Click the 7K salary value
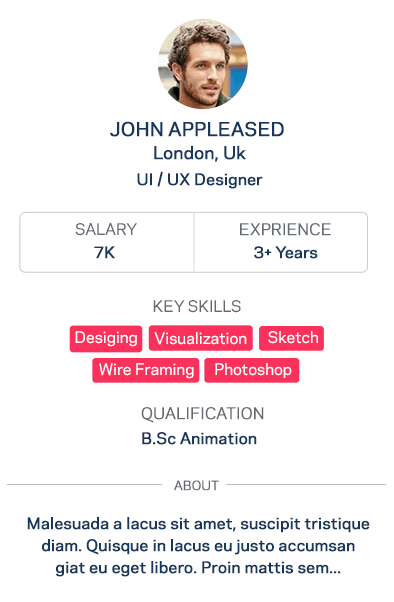 coord(104,253)
